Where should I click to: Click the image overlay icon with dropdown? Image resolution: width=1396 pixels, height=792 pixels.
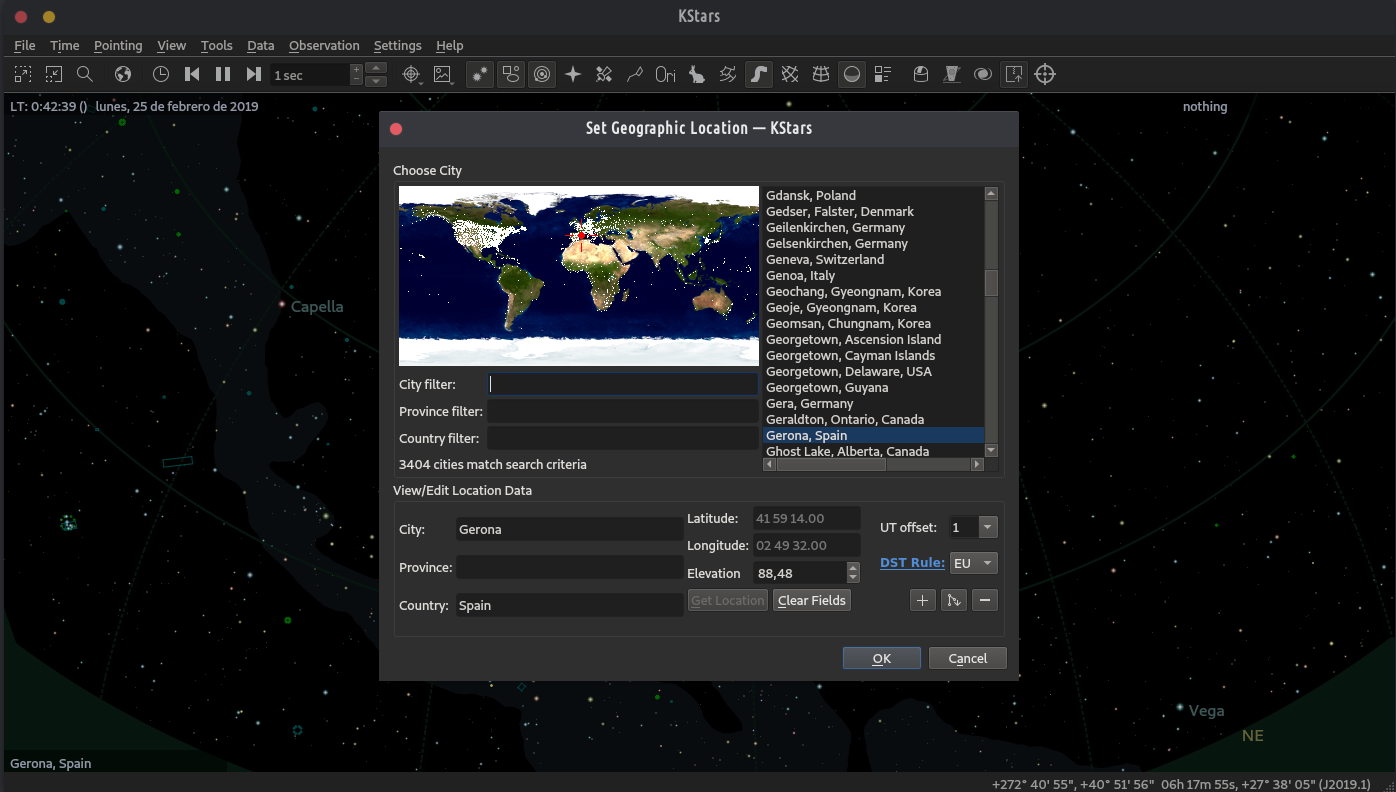(x=443, y=74)
